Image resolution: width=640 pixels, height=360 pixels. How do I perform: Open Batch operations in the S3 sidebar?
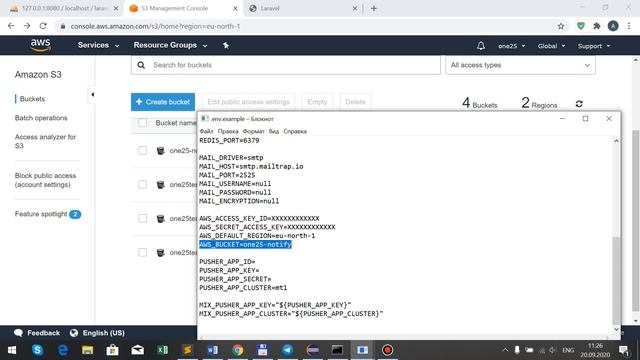(x=41, y=118)
